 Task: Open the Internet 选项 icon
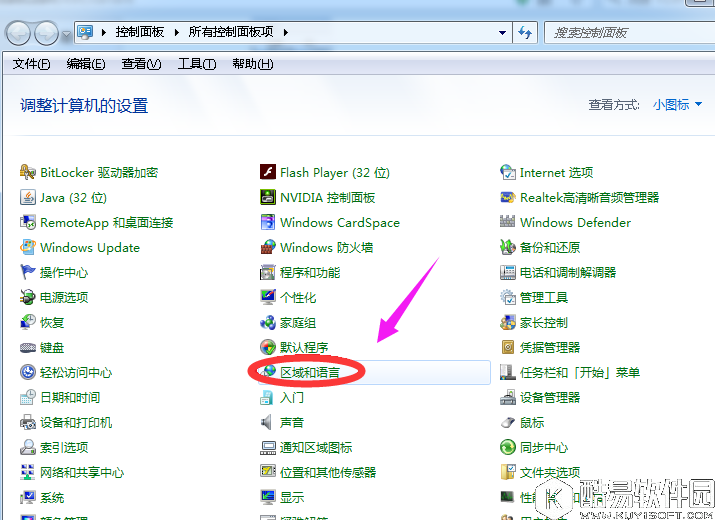508,172
